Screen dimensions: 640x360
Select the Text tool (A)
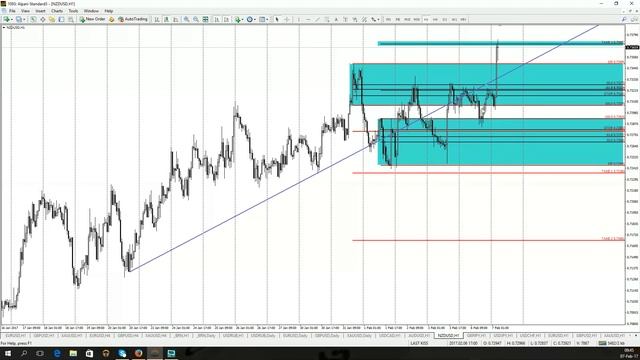pyautogui.click(x=336, y=19)
